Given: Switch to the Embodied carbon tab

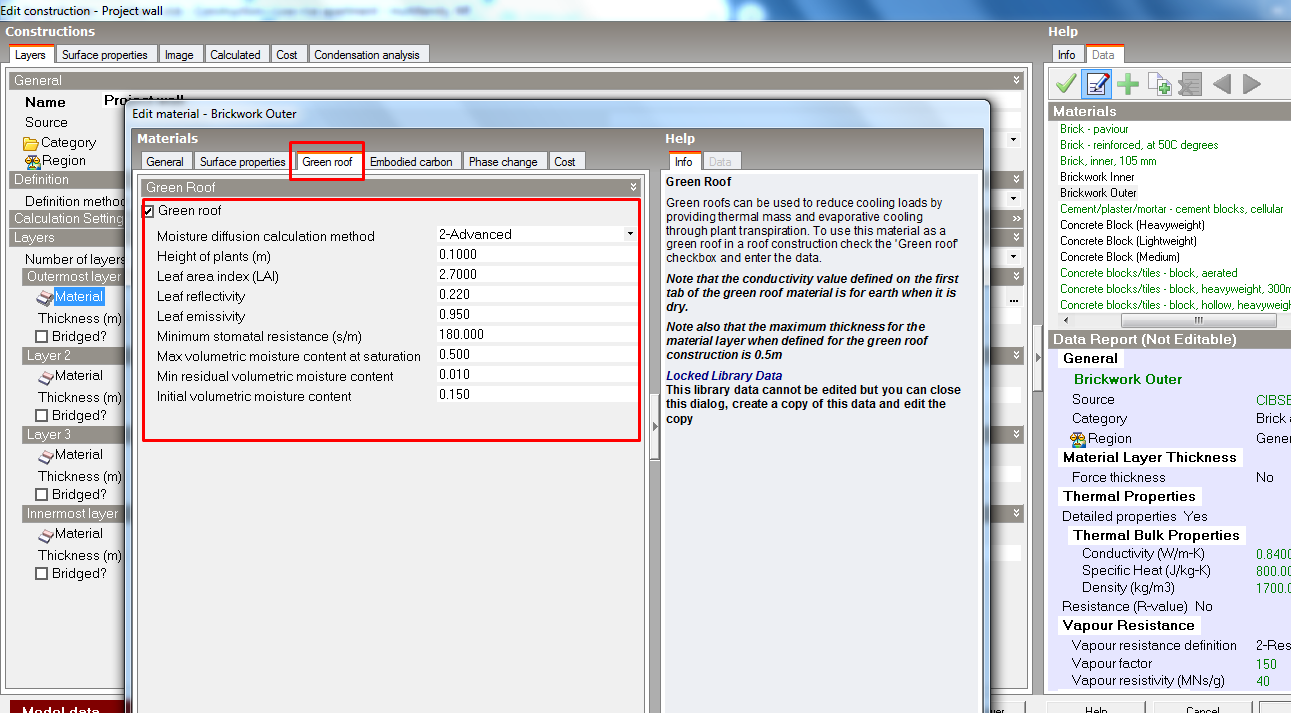Looking at the screenshot, I should pos(411,161).
